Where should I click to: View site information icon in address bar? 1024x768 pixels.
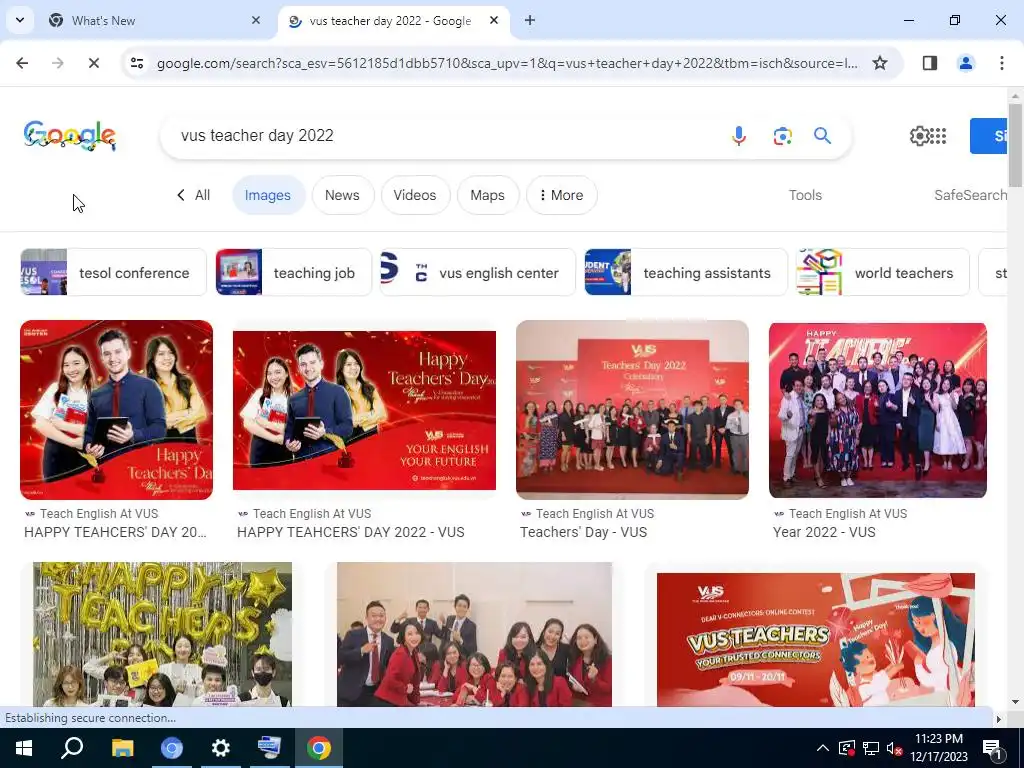[x=137, y=63]
